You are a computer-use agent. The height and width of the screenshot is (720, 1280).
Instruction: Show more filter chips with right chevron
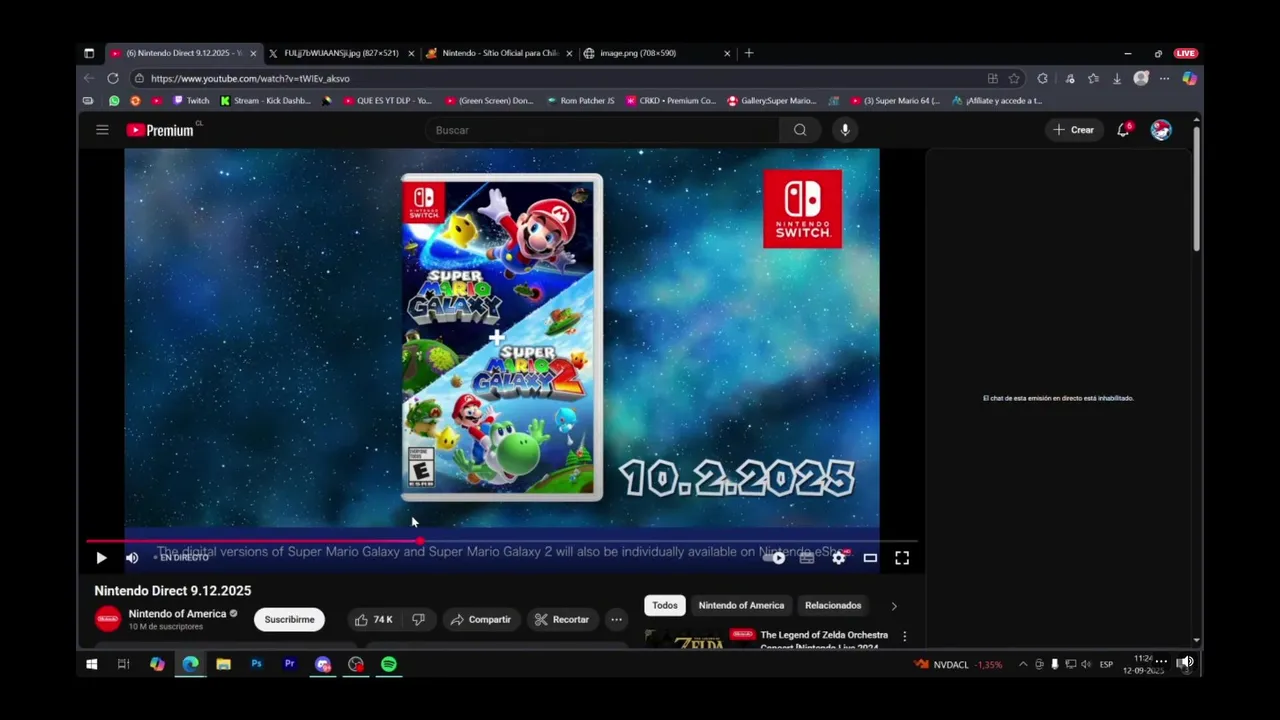[x=894, y=605]
